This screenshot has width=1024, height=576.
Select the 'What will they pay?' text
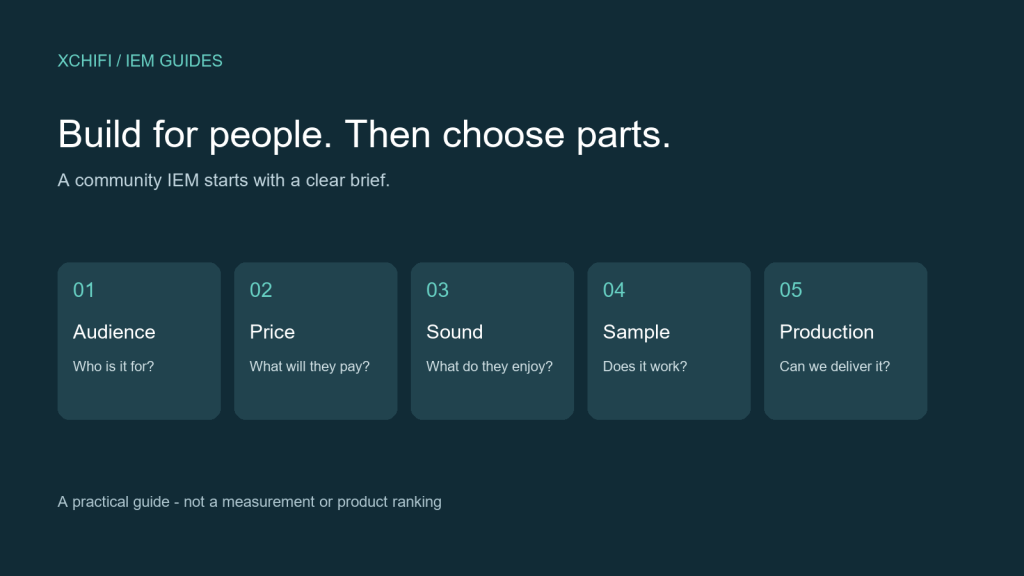(x=310, y=366)
